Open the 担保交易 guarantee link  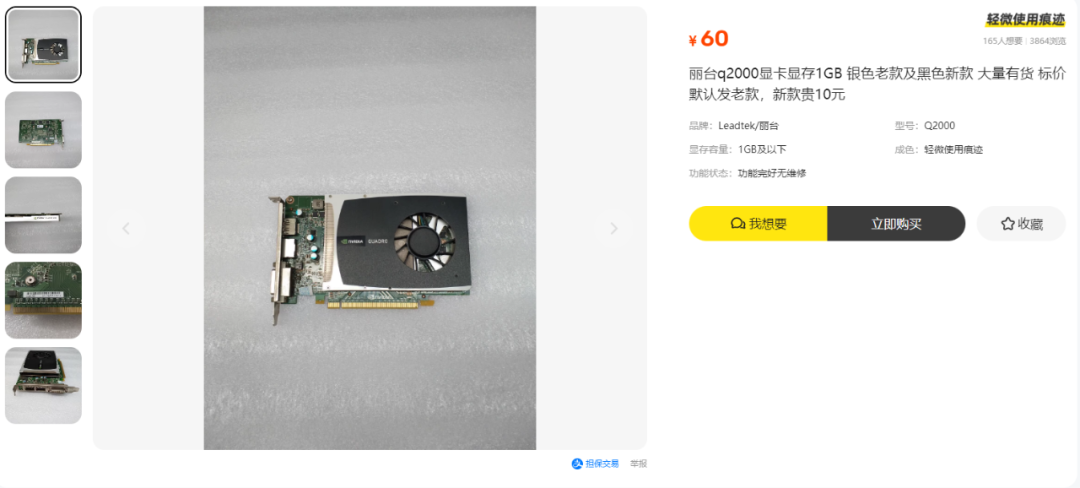(x=596, y=464)
